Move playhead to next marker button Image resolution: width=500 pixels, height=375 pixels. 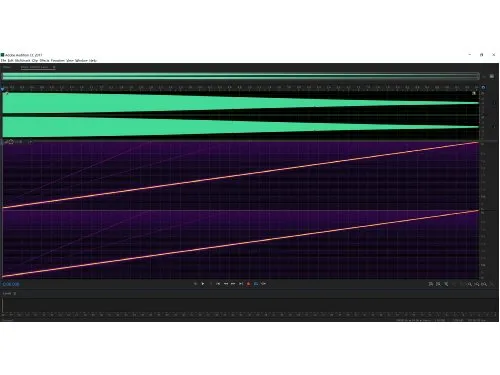click(241, 284)
